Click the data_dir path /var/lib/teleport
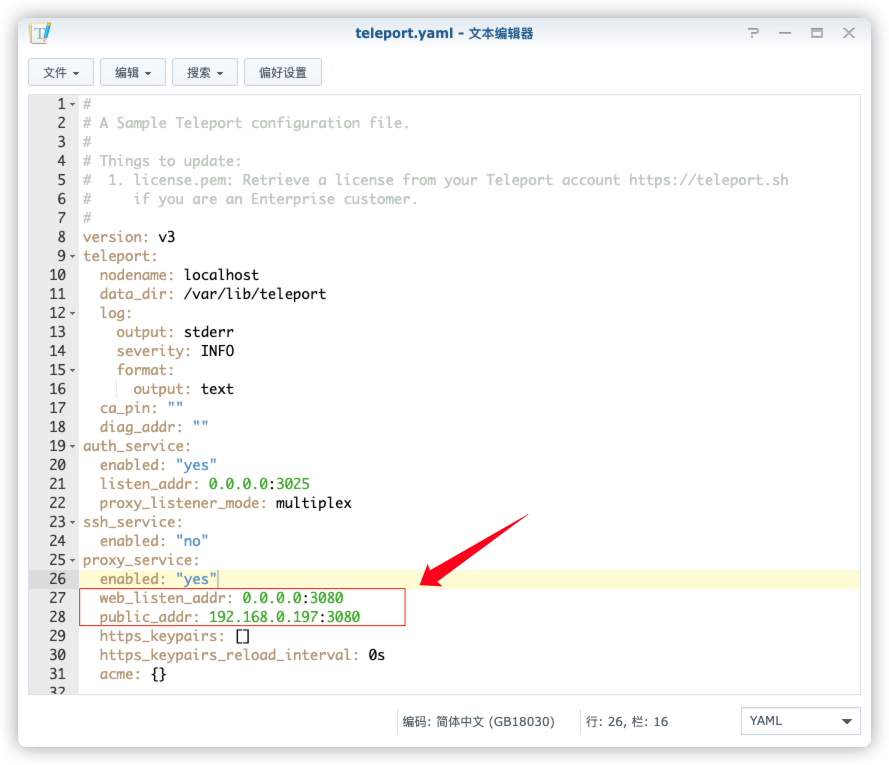This screenshot has height=765, width=889. point(255,294)
